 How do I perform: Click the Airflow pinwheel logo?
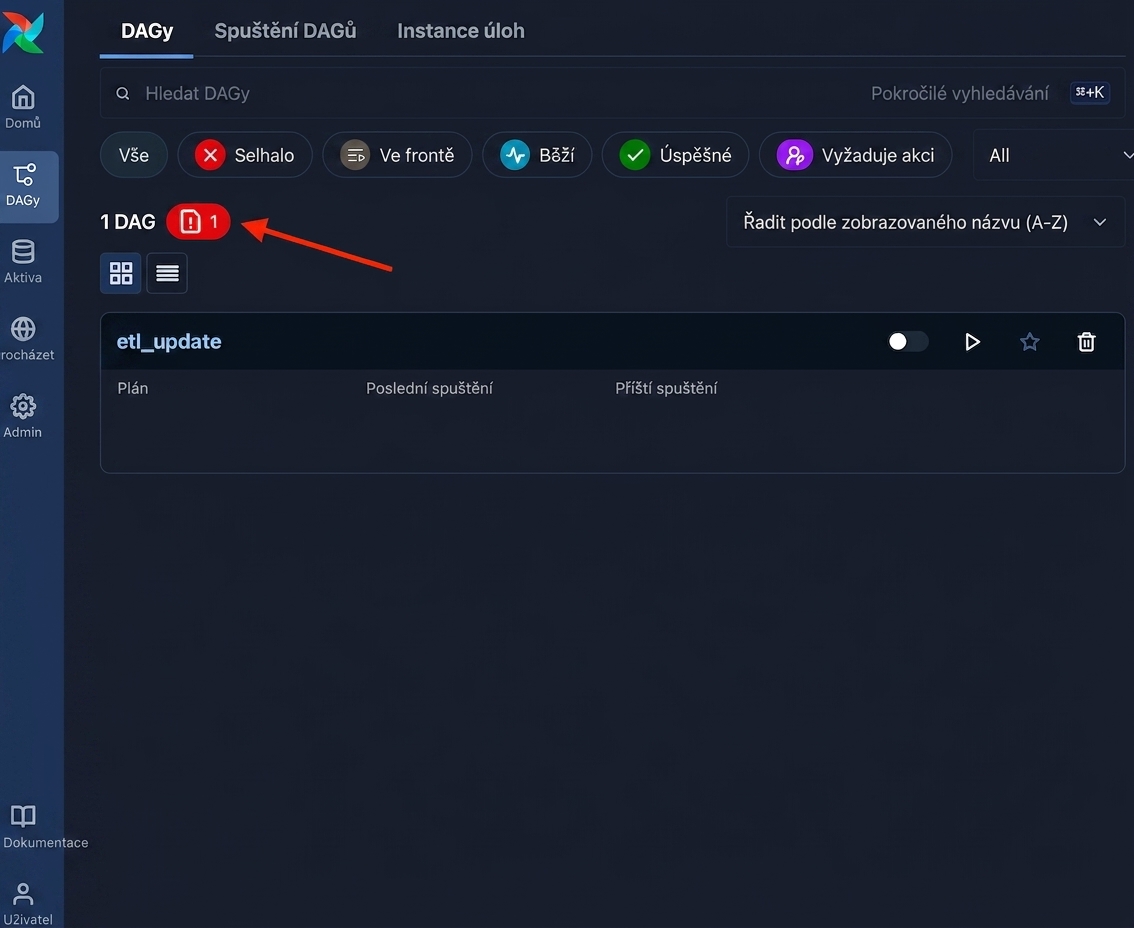23,33
